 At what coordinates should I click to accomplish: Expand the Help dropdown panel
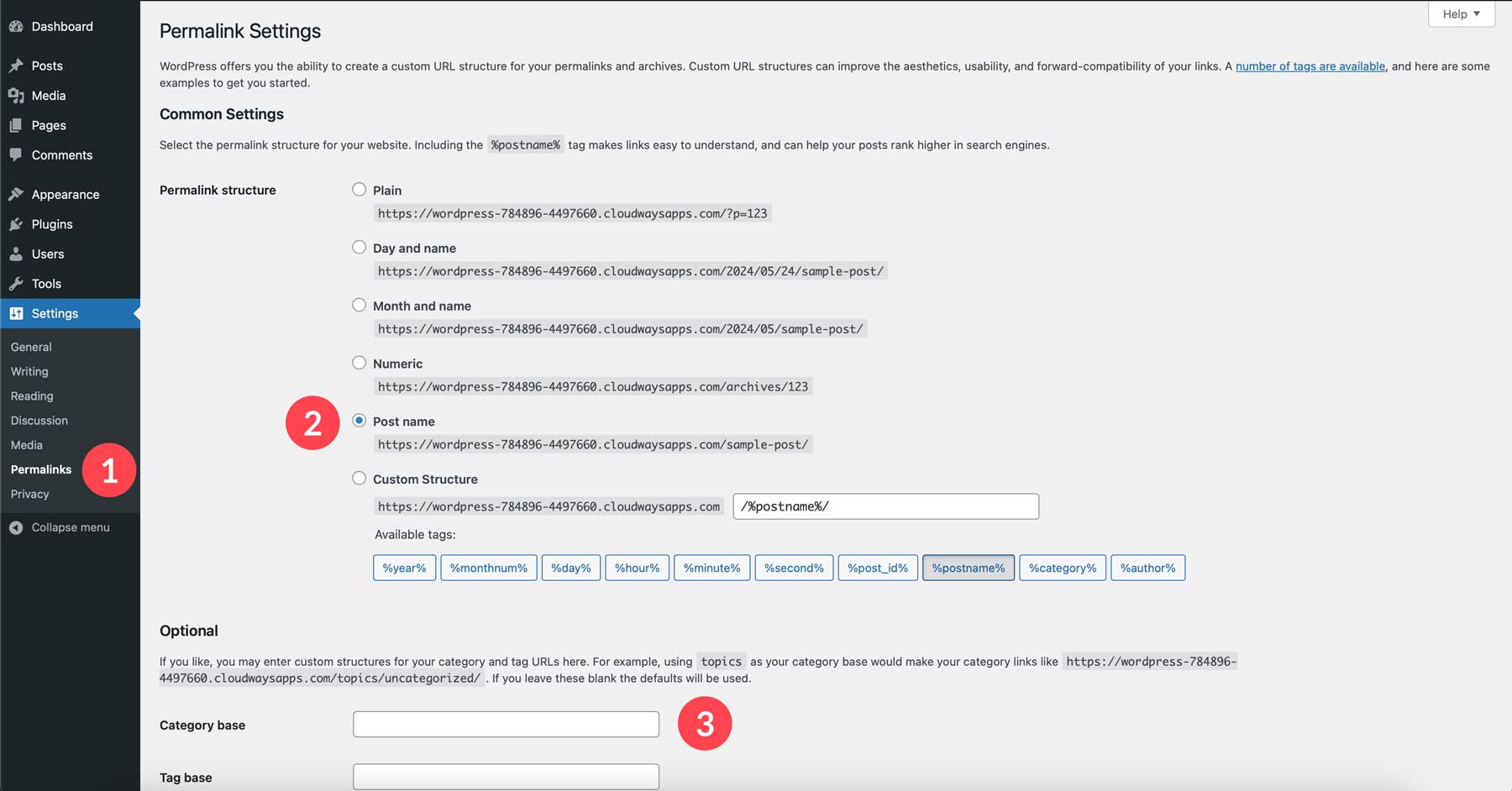pos(1460,13)
